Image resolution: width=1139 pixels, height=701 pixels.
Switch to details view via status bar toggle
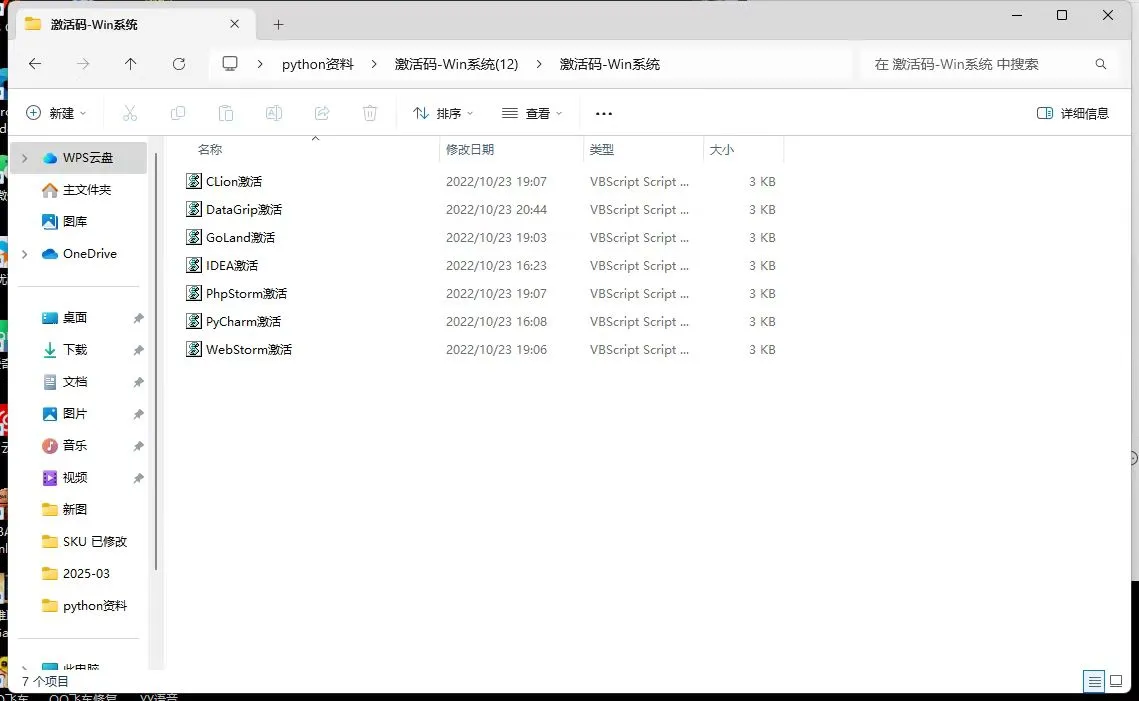pyautogui.click(x=1094, y=681)
